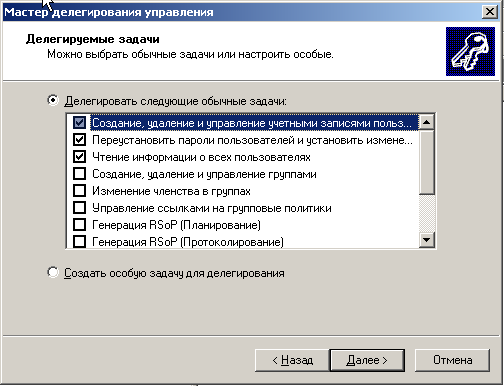Screen dimensions: 504x386
Task: Uncheck 'Переустановить пароли пользователей' checkbox
Action: click(79, 140)
